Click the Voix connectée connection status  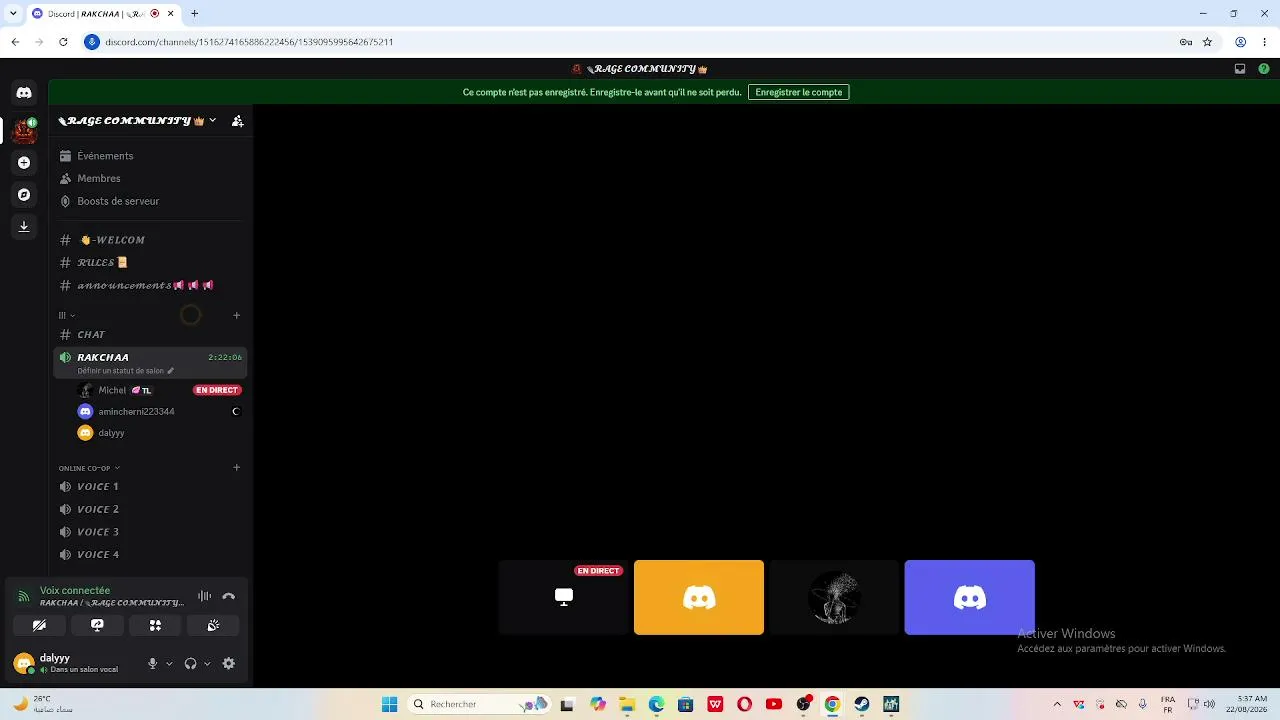point(75,591)
